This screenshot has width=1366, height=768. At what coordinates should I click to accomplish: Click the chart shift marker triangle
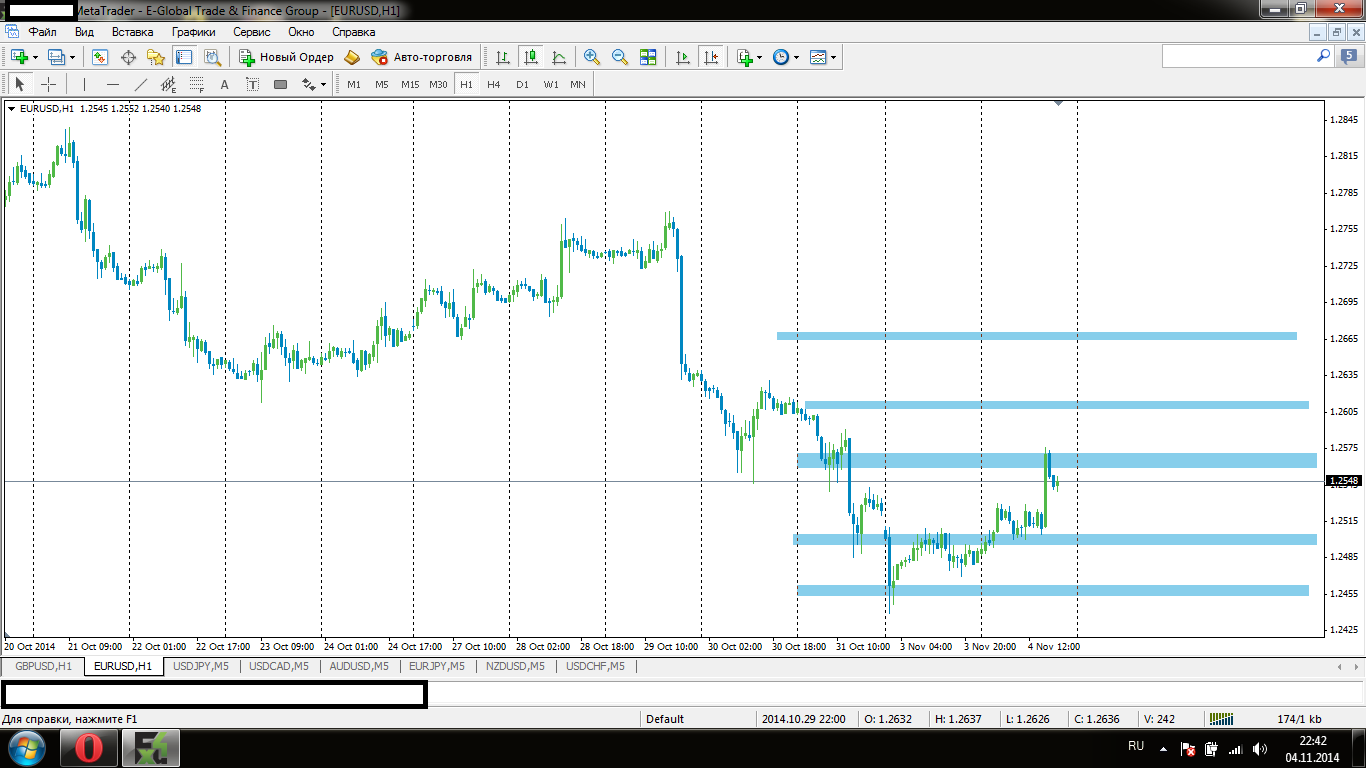1058,103
